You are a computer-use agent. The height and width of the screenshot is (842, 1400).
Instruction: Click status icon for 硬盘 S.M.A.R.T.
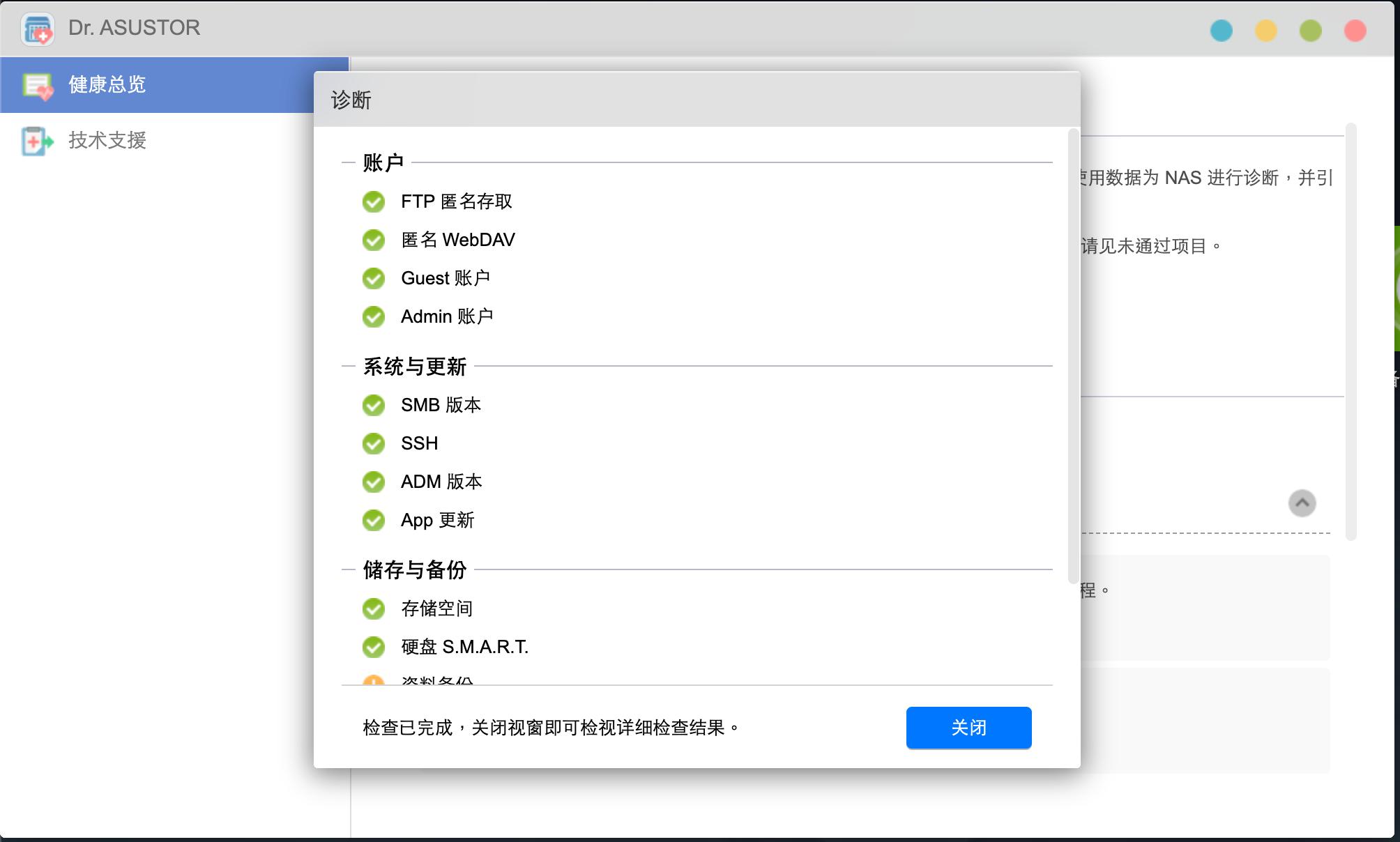(x=374, y=648)
